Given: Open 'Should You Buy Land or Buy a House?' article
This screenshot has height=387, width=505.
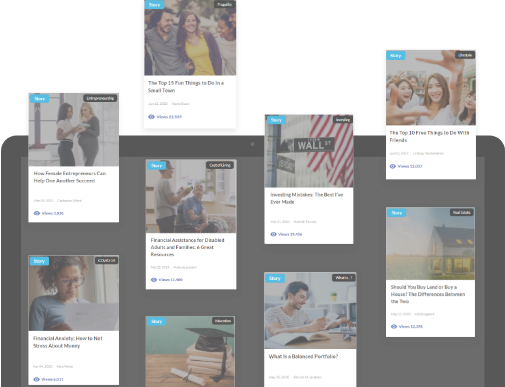Looking at the screenshot, I should 428,294.
